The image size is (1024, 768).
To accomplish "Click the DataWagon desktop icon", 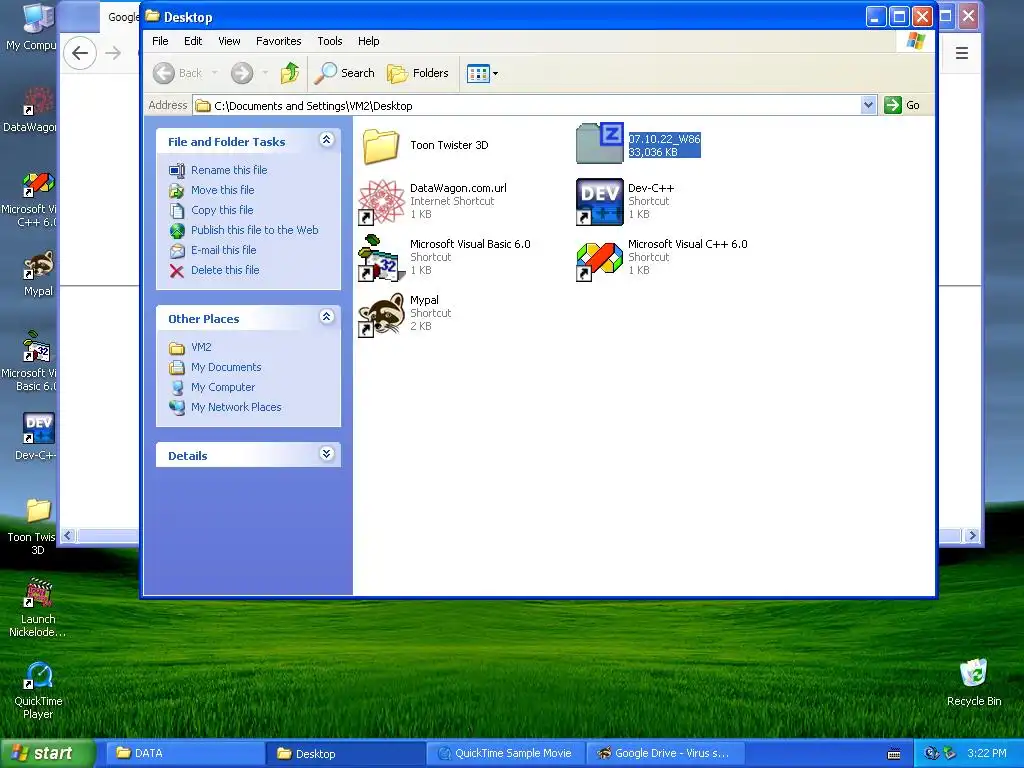I will [x=38, y=103].
